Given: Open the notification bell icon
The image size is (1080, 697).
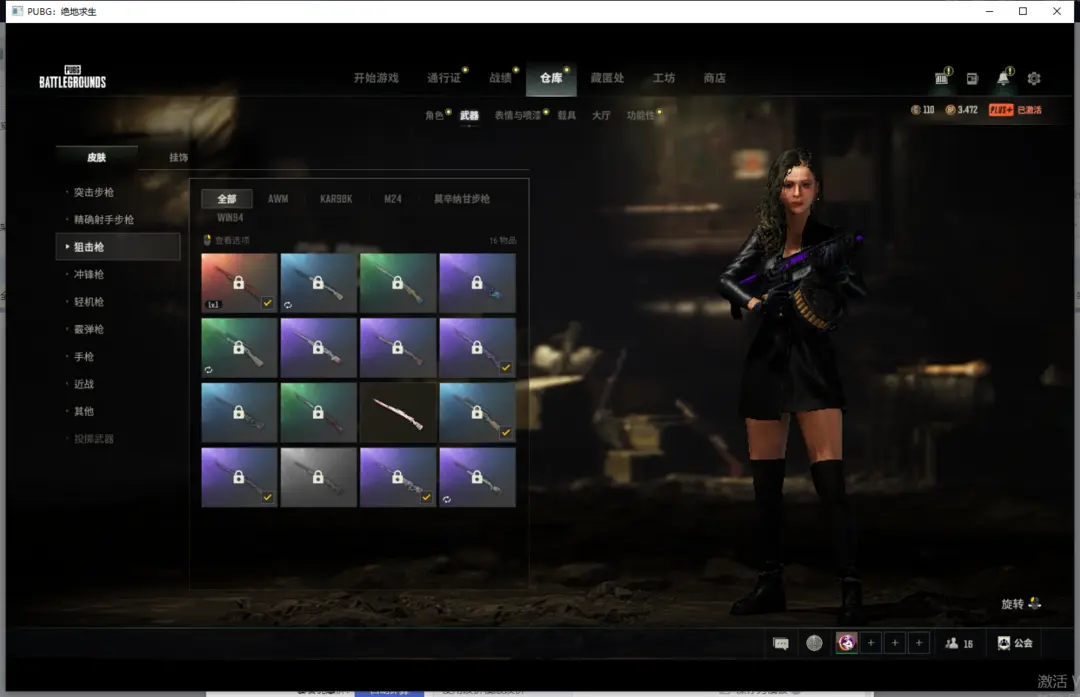Looking at the screenshot, I should click(x=1003, y=79).
